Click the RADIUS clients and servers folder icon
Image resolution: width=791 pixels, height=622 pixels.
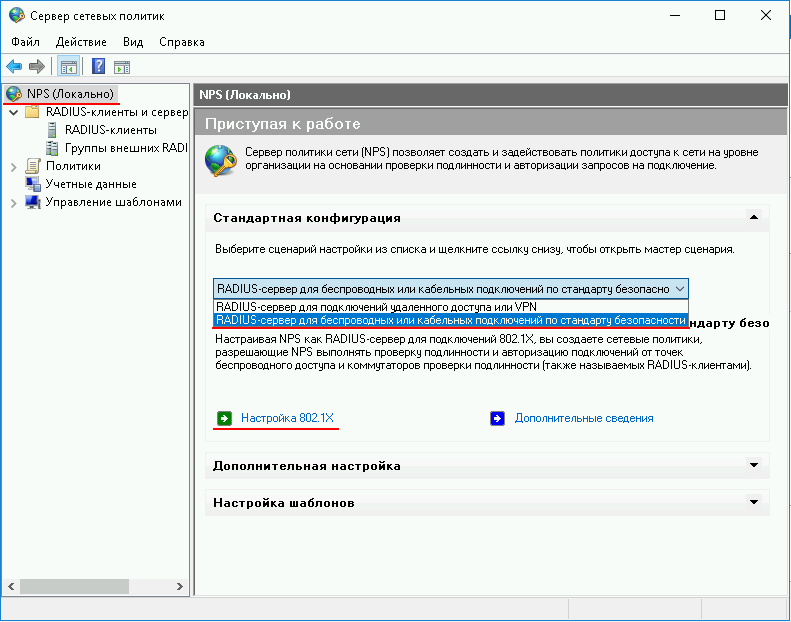point(32,112)
